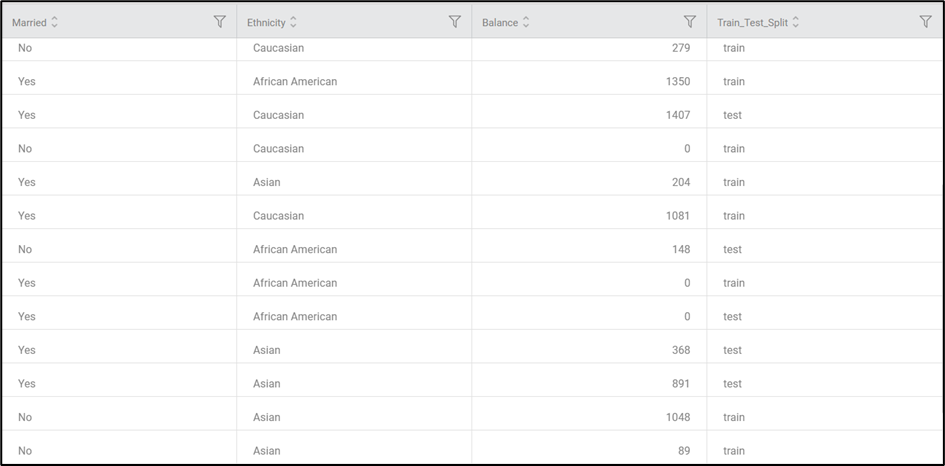This screenshot has width=945, height=466.
Task: Open the Train_Test_Split column filter icon
Action: [x=925, y=22]
